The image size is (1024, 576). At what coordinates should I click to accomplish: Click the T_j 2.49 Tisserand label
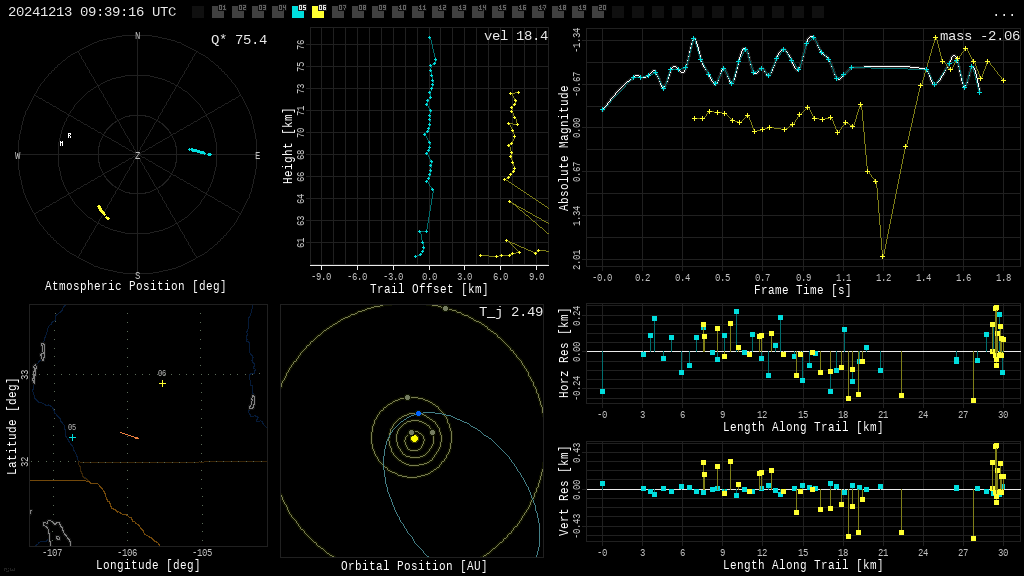(x=510, y=312)
